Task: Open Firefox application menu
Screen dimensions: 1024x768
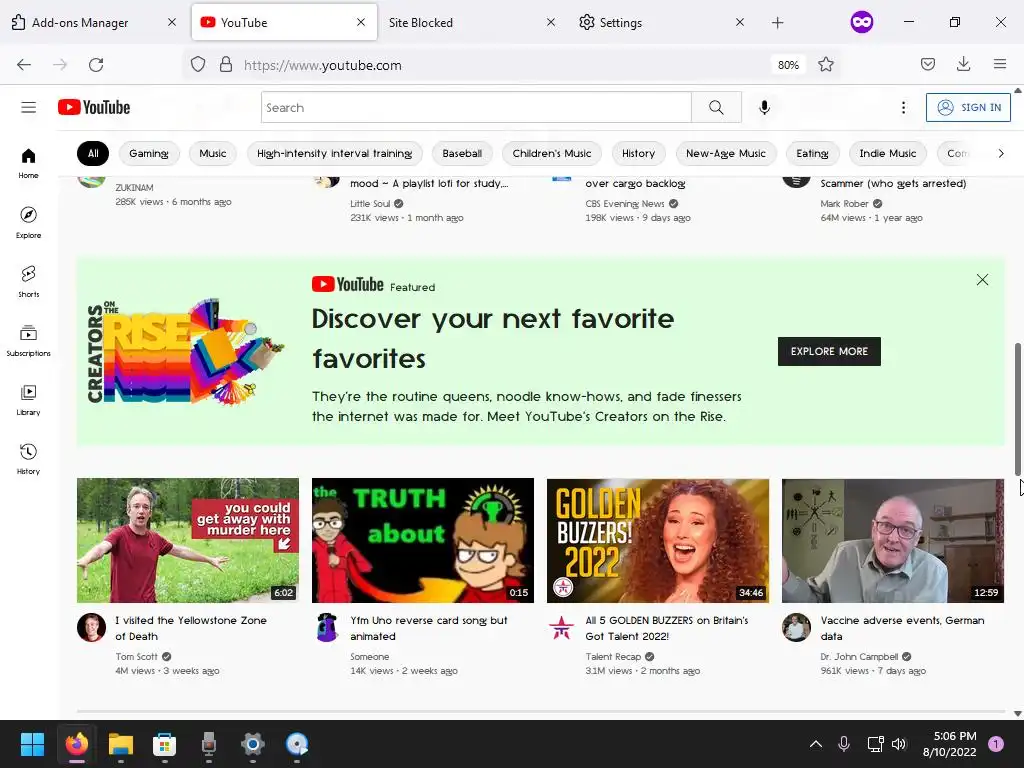Action: click(x=999, y=64)
